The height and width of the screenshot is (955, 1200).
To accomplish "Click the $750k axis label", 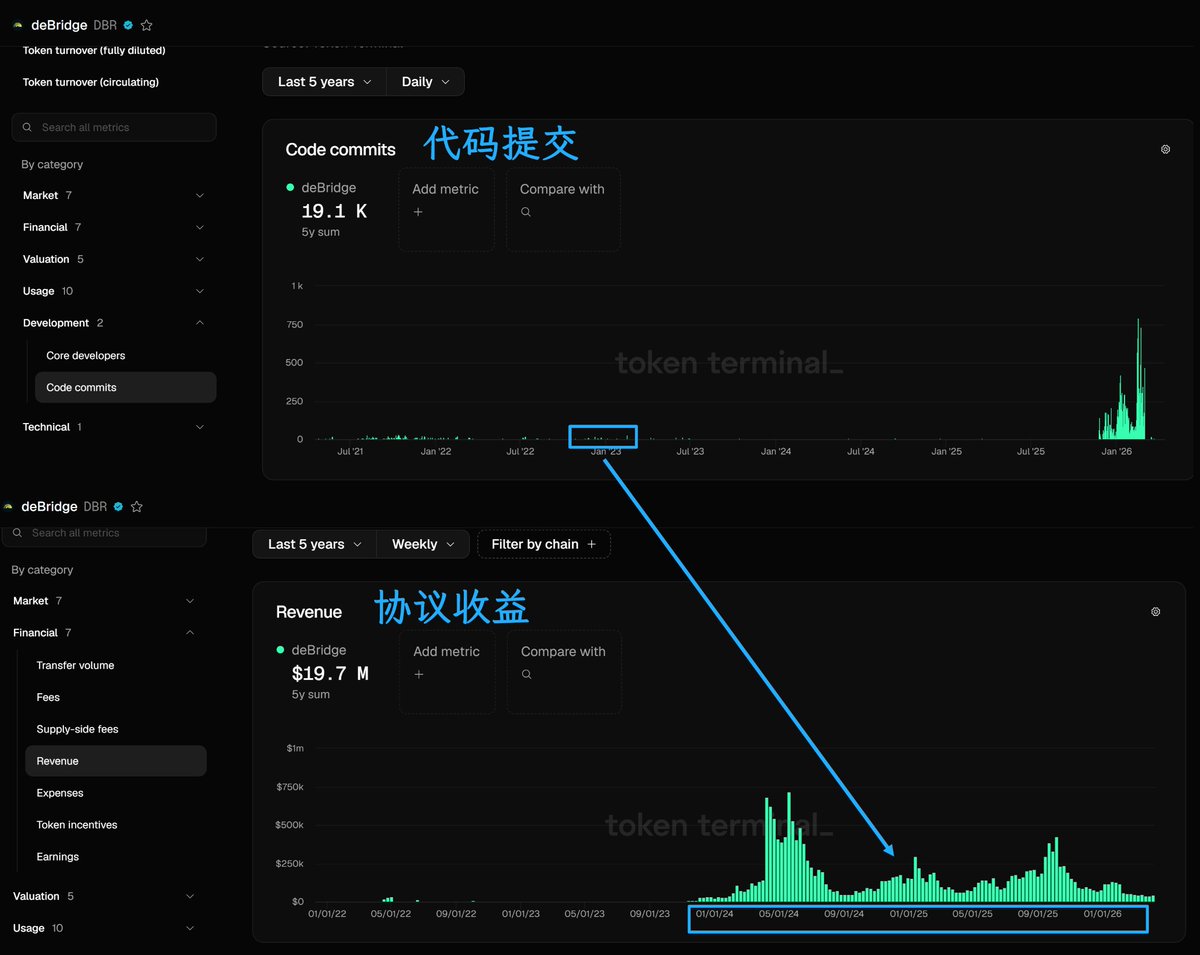I will 290,787.
